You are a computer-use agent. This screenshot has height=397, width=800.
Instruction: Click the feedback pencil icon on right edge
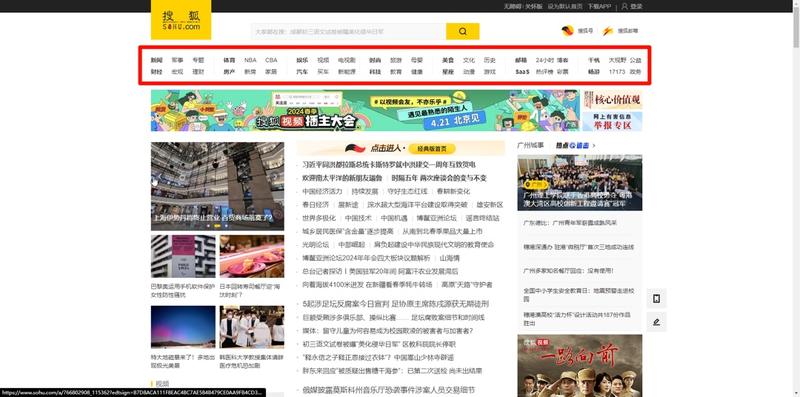656,322
